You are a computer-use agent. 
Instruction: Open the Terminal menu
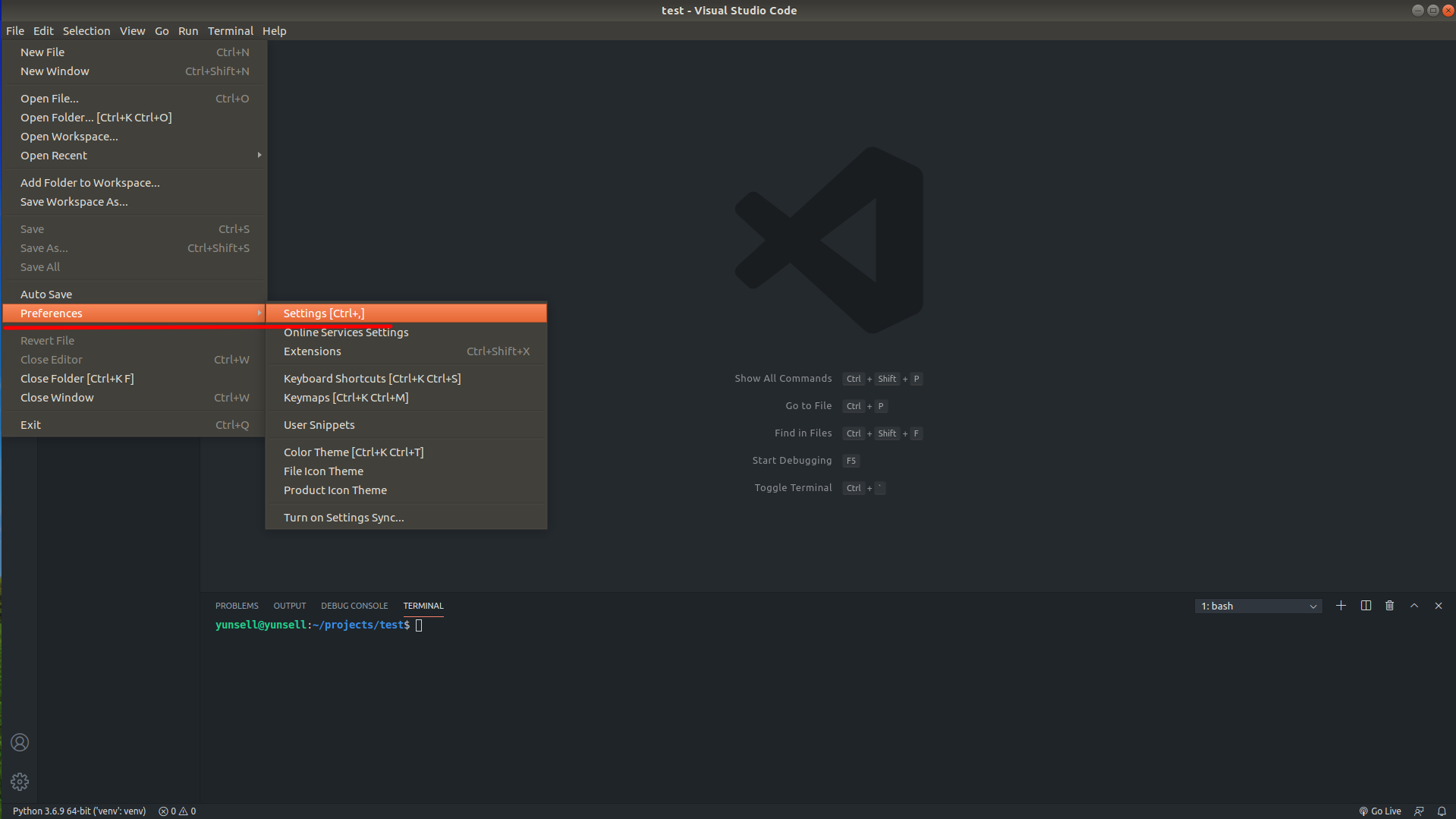[231, 31]
